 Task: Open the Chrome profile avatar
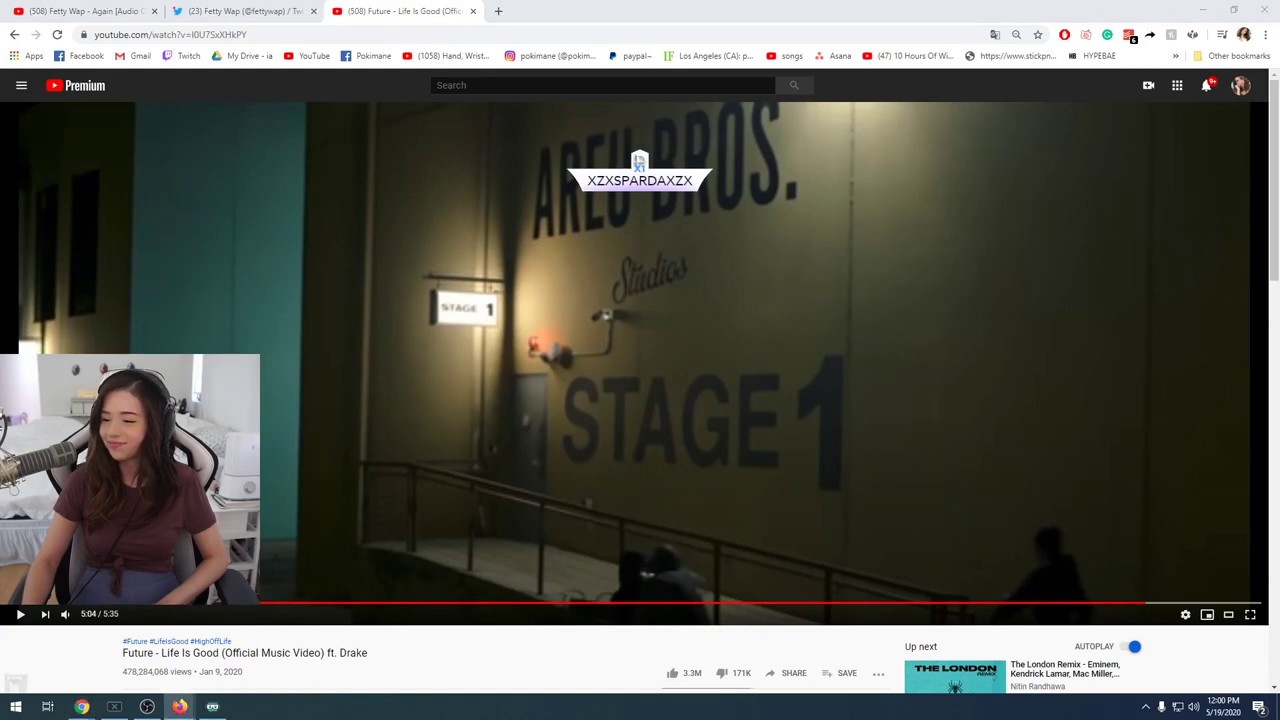[x=1243, y=35]
